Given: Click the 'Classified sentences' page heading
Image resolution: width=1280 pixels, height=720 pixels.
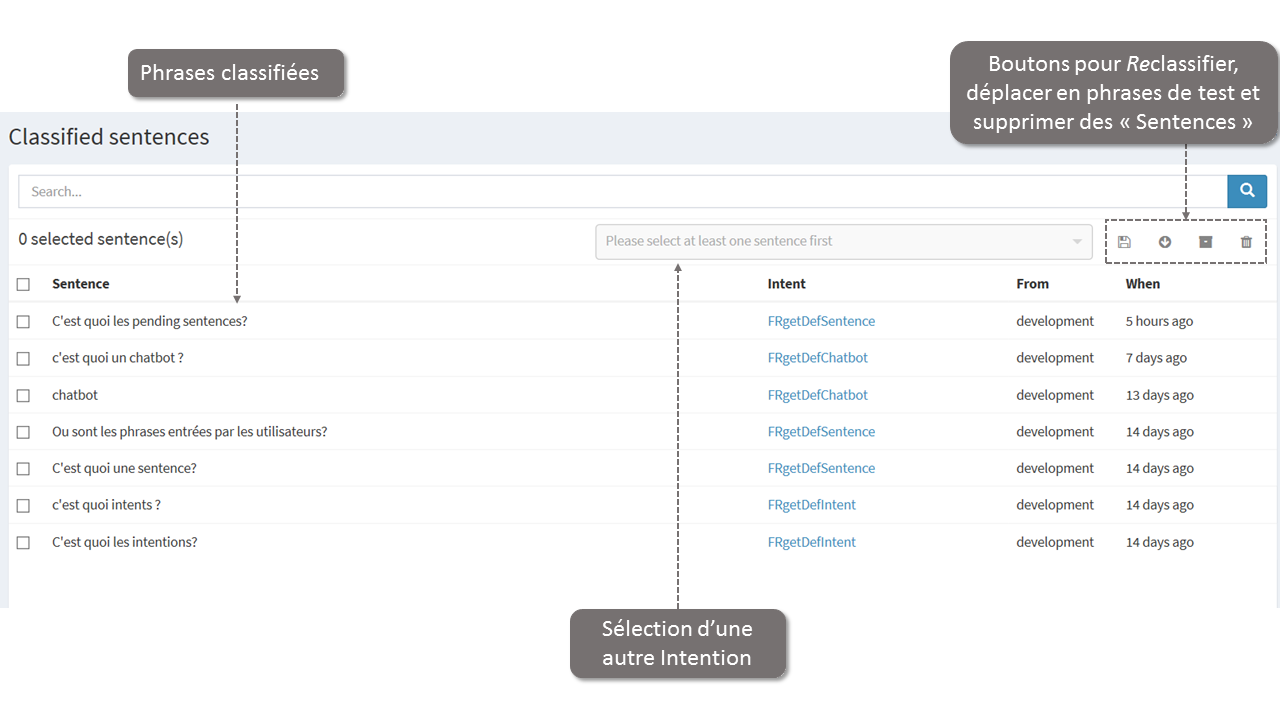Looking at the screenshot, I should pyautogui.click(x=109, y=137).
